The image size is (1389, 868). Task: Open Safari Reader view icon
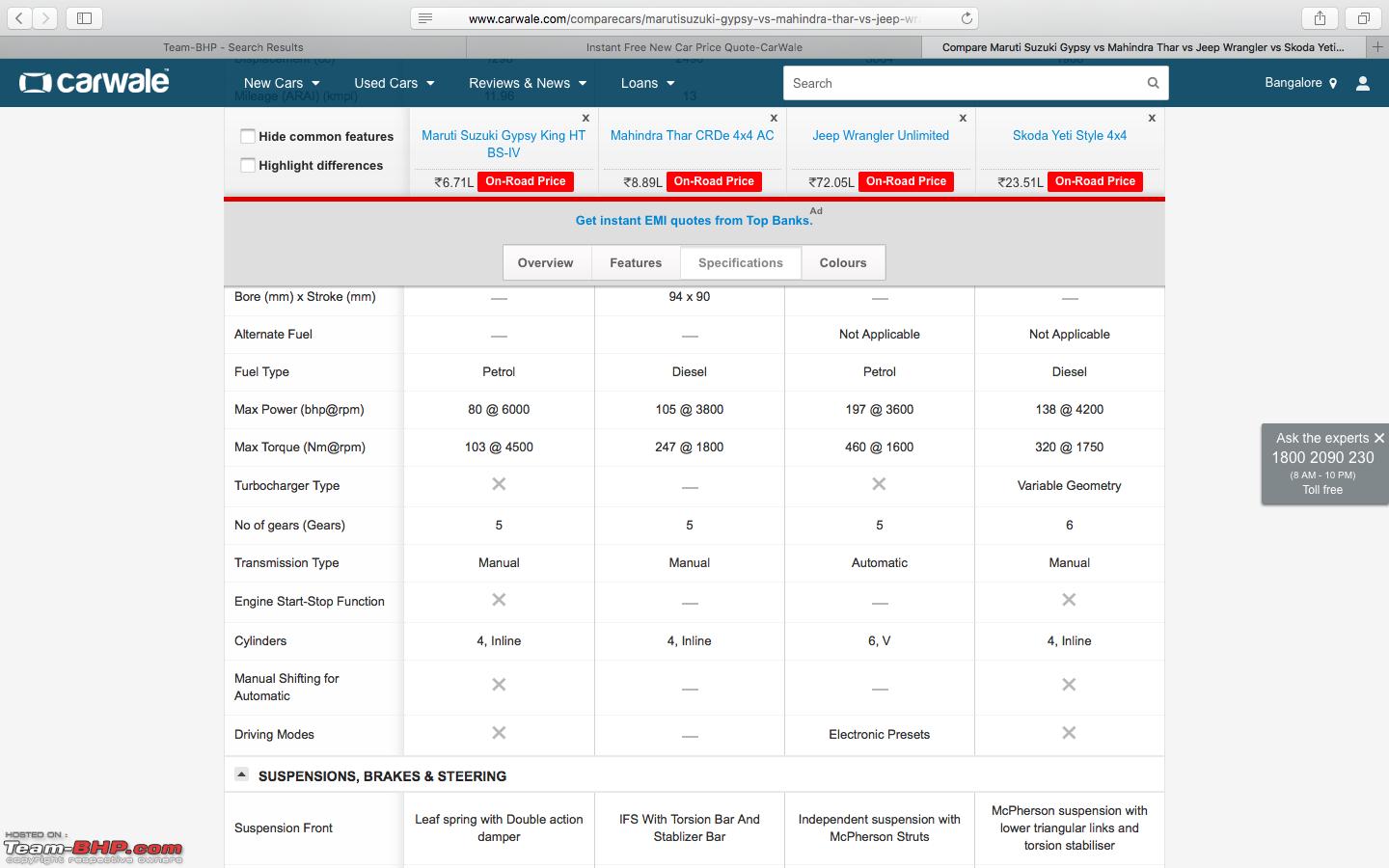(x=425, y=18)
